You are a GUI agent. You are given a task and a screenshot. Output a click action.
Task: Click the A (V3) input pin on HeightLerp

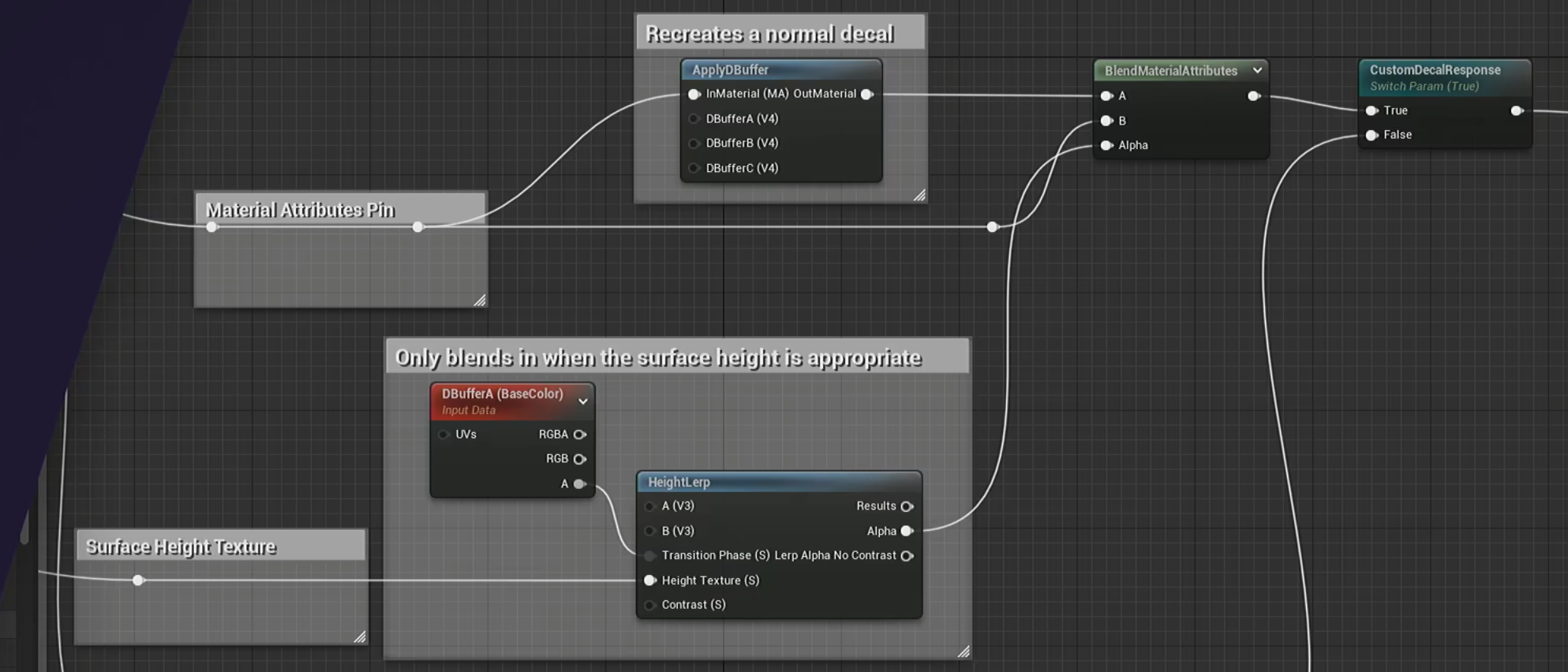pyautogui.click(x=649, y=506)
